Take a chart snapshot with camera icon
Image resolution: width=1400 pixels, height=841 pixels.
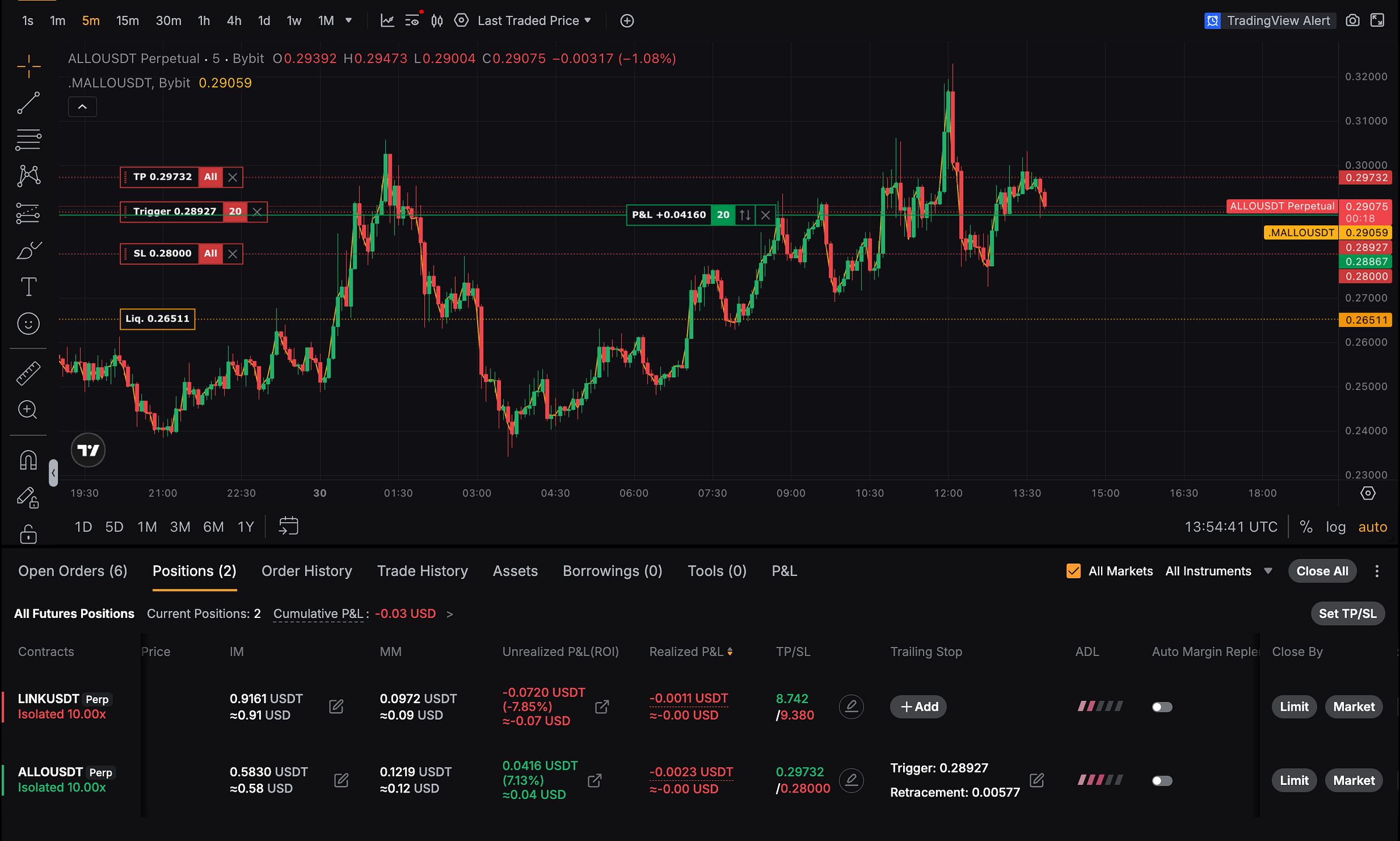(x=1353, y=21)
